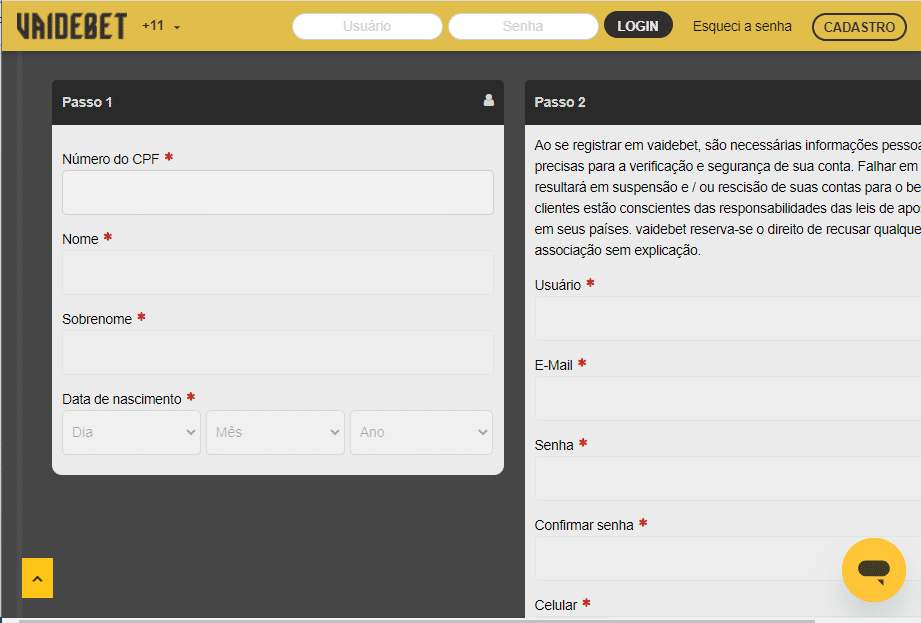Focus the Senha login field in top bar

(x=523, y=26)
